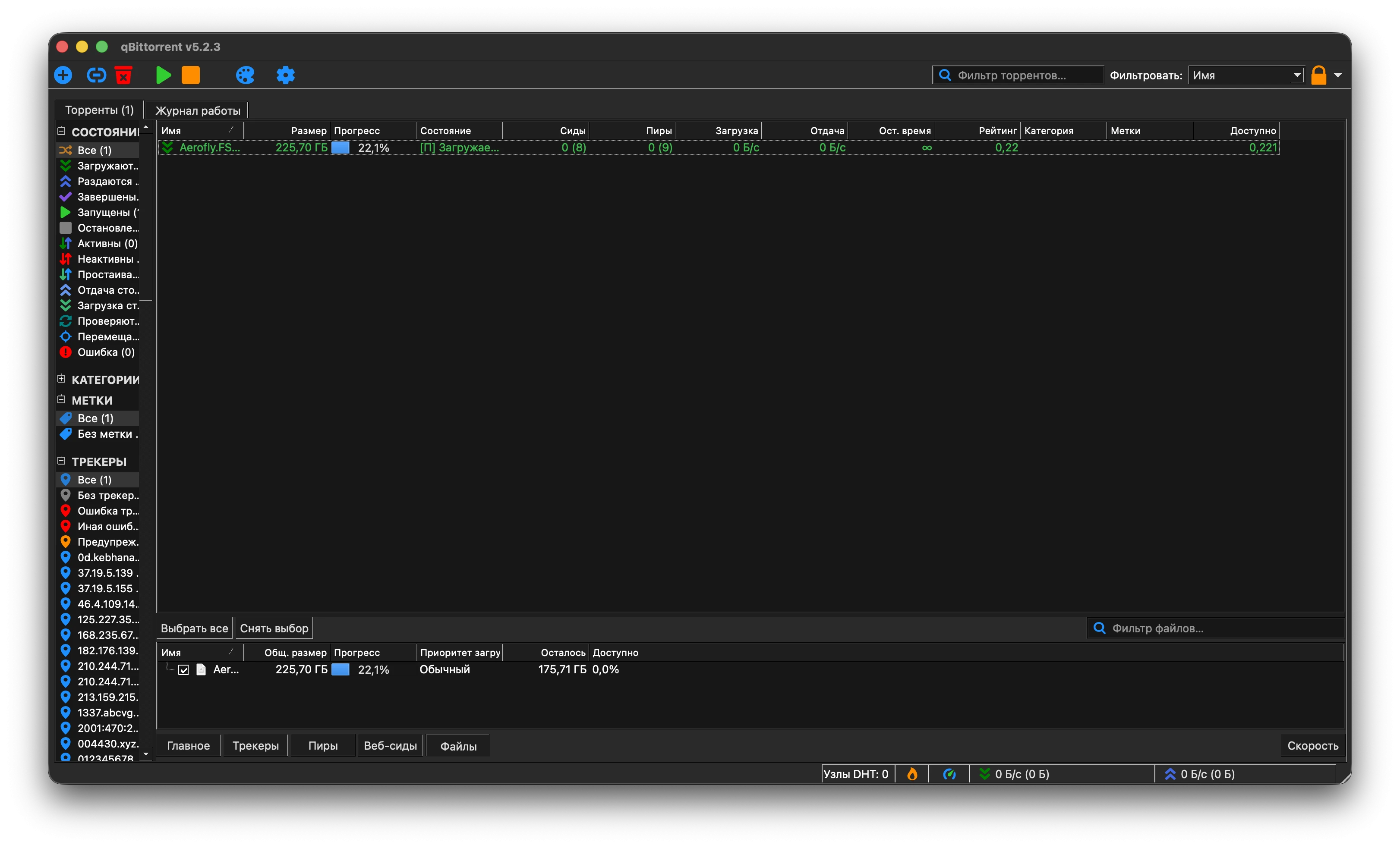Toggle alternative speed limits gauge icon
The width and height of the screenshot is (1400, 848).
(949, 774)
